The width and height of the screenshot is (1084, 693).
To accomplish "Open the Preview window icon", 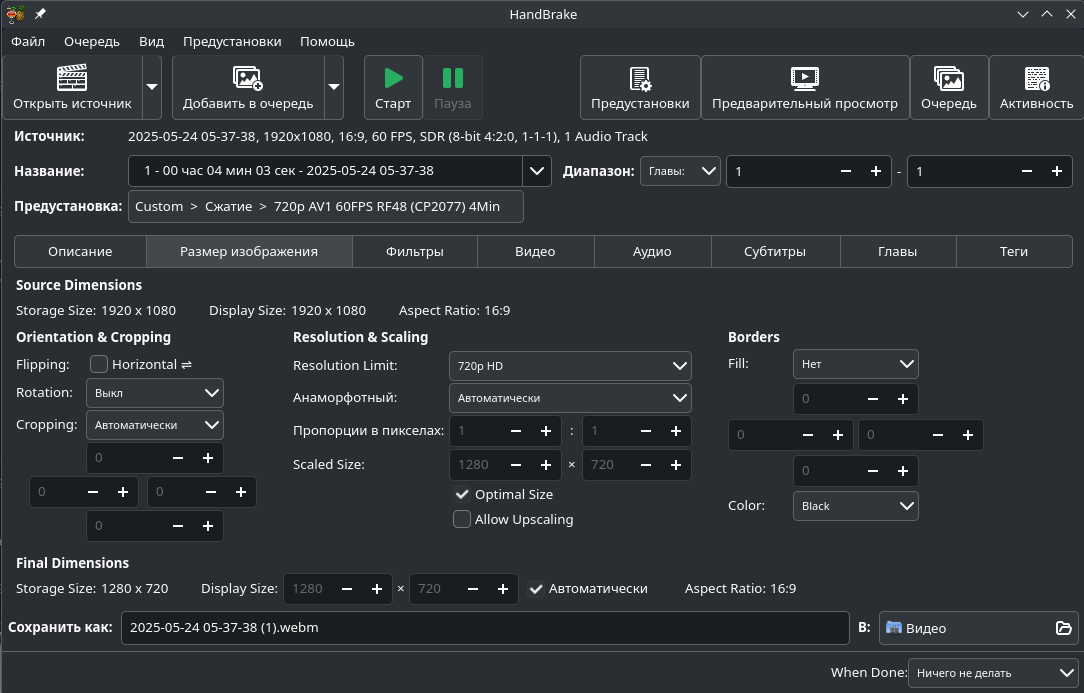I will pyautogui.click(x=805, y=78).
